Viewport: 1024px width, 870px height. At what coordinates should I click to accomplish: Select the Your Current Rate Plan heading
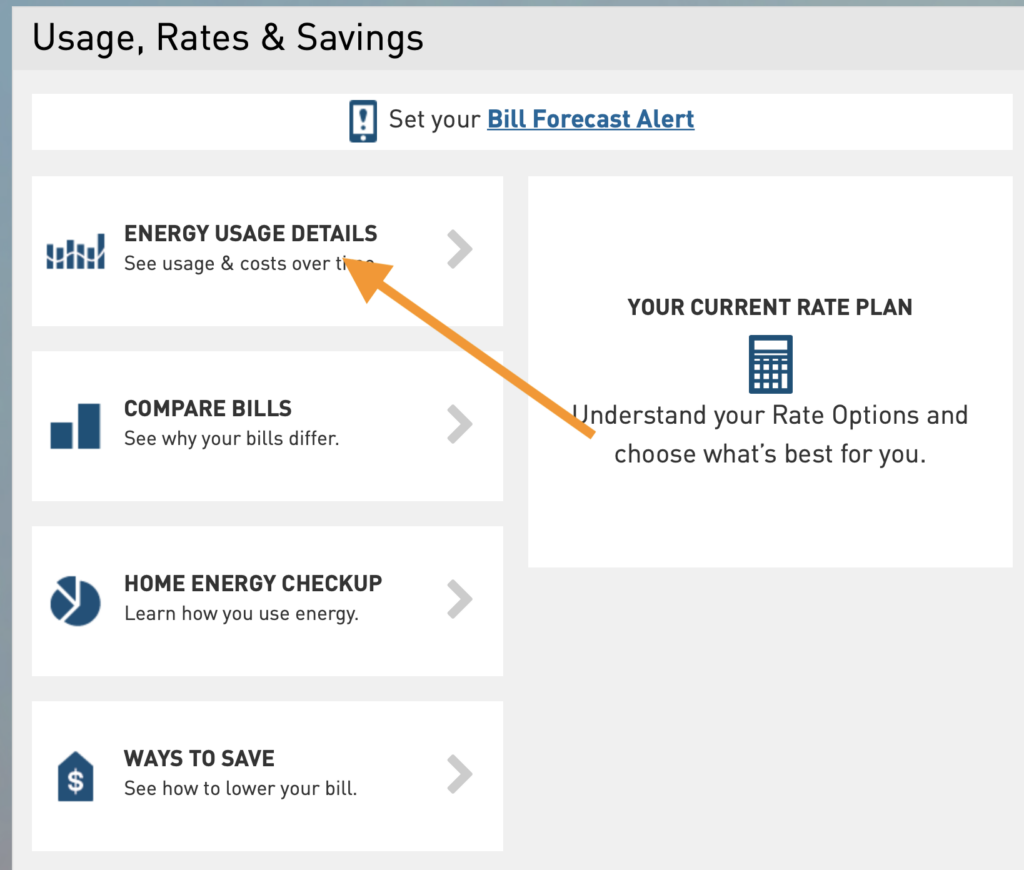click(x=770, y=308)
